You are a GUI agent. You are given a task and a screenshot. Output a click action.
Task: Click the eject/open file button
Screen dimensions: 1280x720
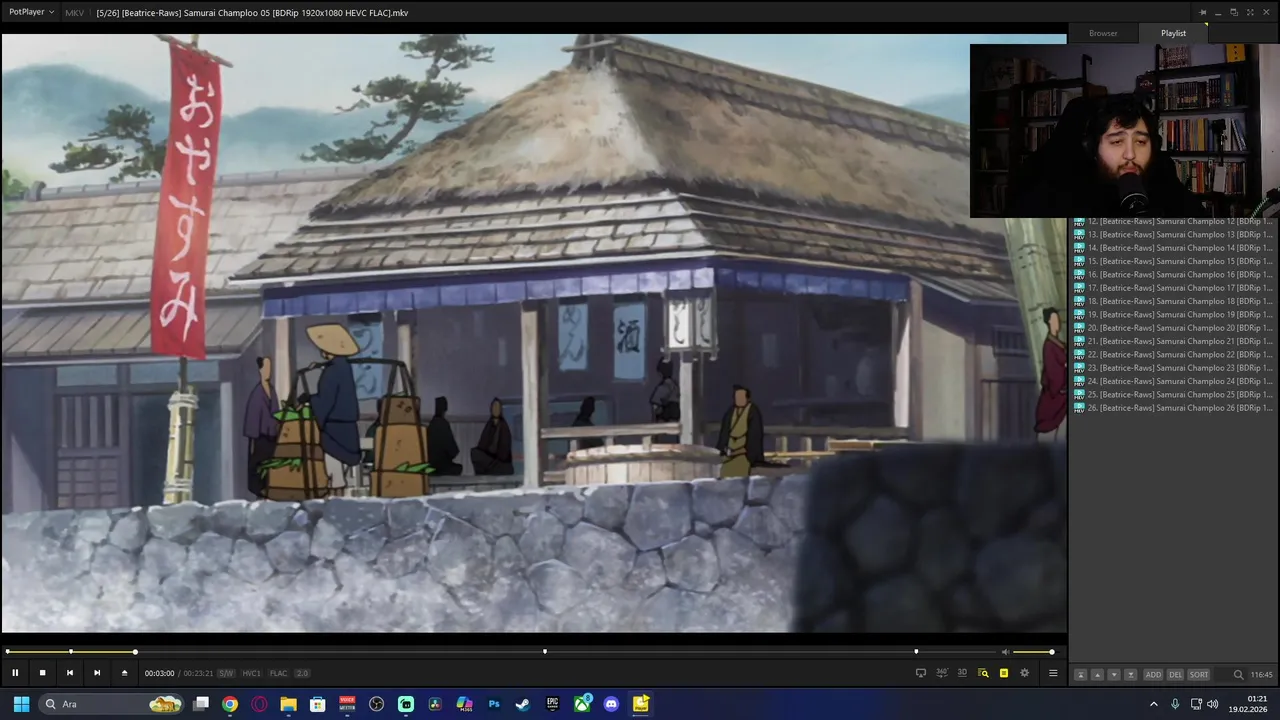(124, 673)
